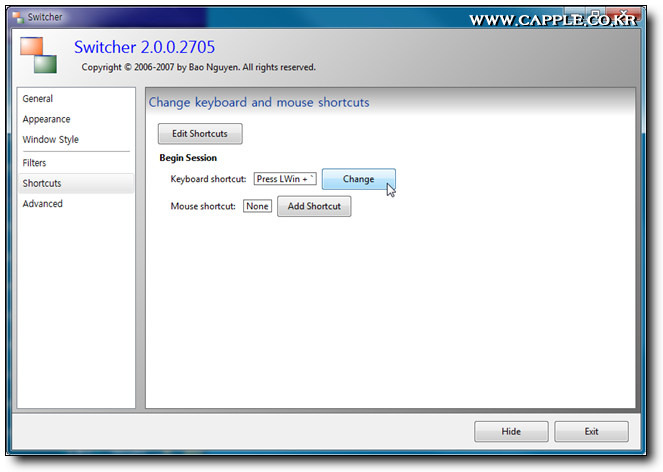Click the keyboard shortcut field 'Press LWin + `'
This screenshot has width=663, height=472.
(285, 179)
